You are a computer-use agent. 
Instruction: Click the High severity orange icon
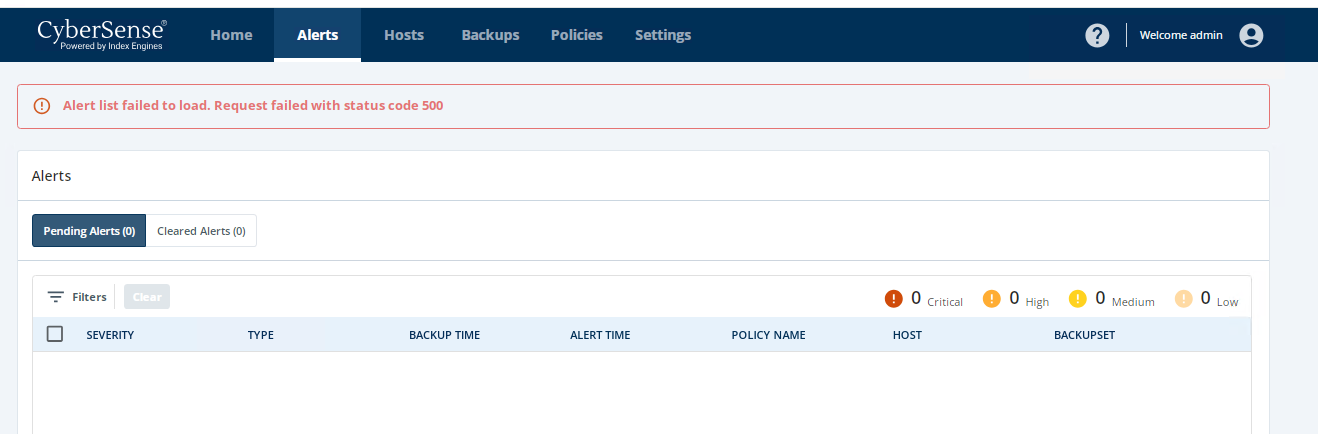pos(992,299)
